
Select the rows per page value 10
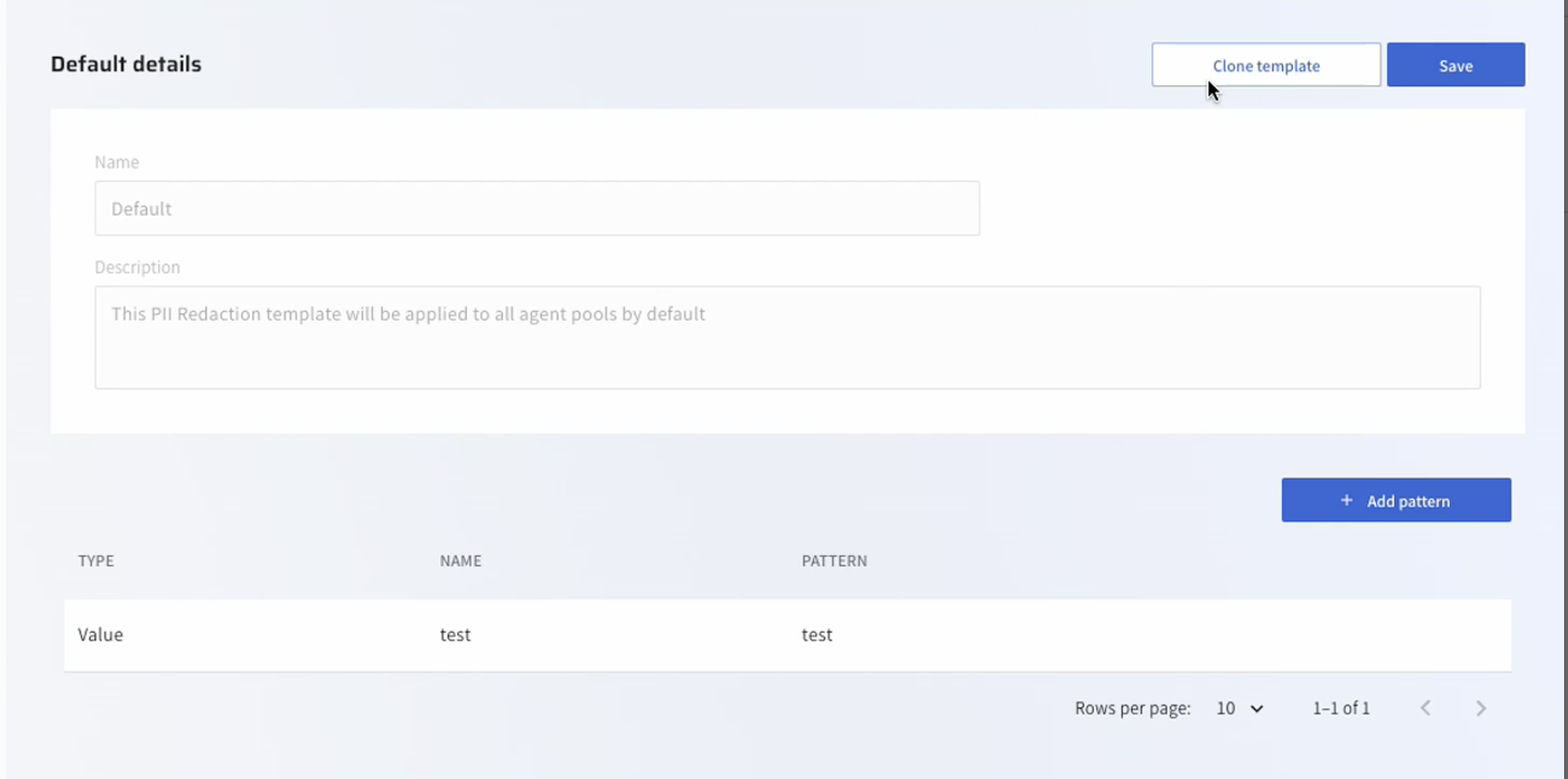pos(1226,708)
